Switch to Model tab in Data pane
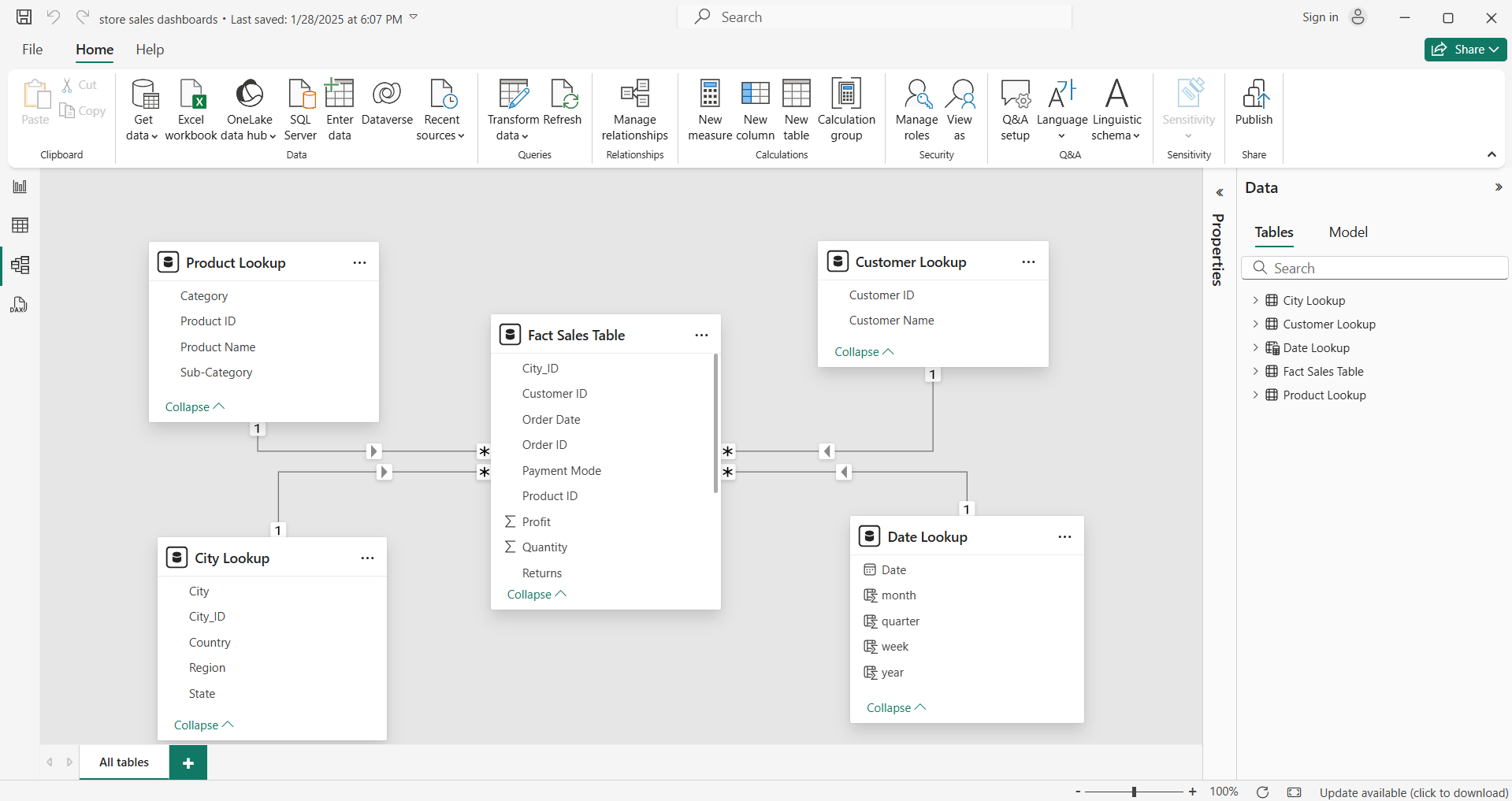 click(1348, 232)
